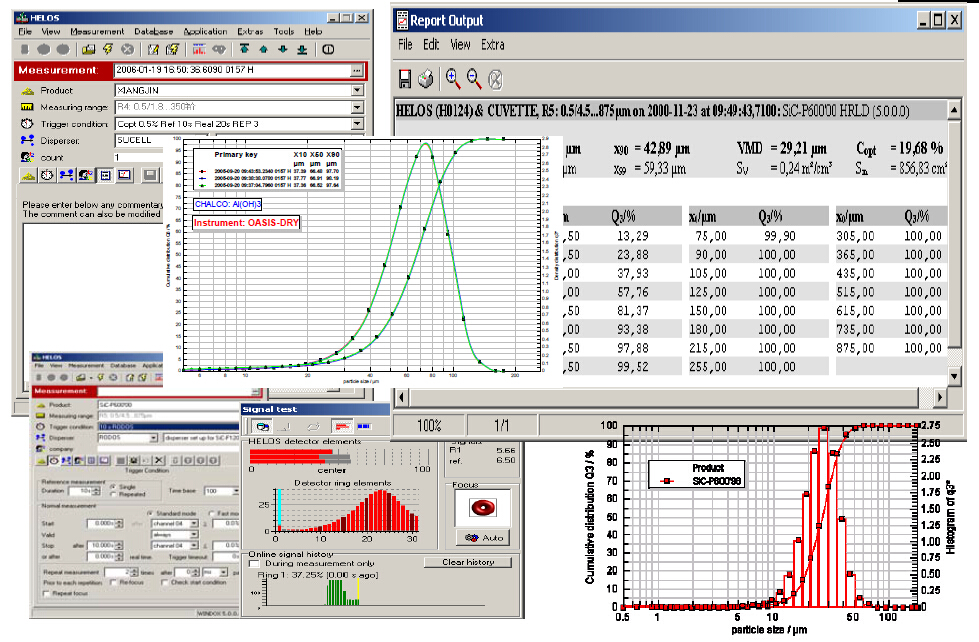Click the Repeat measurement times spinner
Image resolution: width=979 pixels, height=642 pixels.
134,572
